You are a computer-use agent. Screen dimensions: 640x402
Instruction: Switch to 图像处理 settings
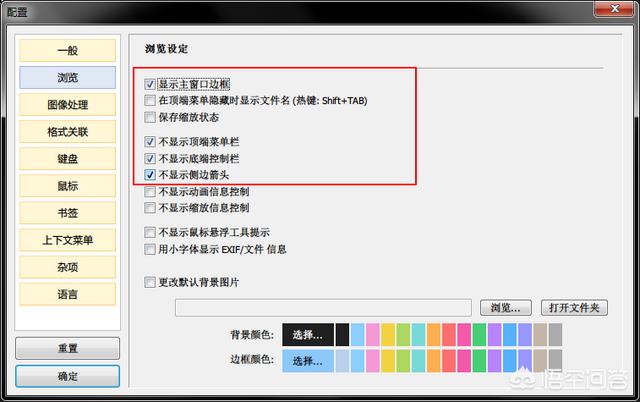point(67,104)
